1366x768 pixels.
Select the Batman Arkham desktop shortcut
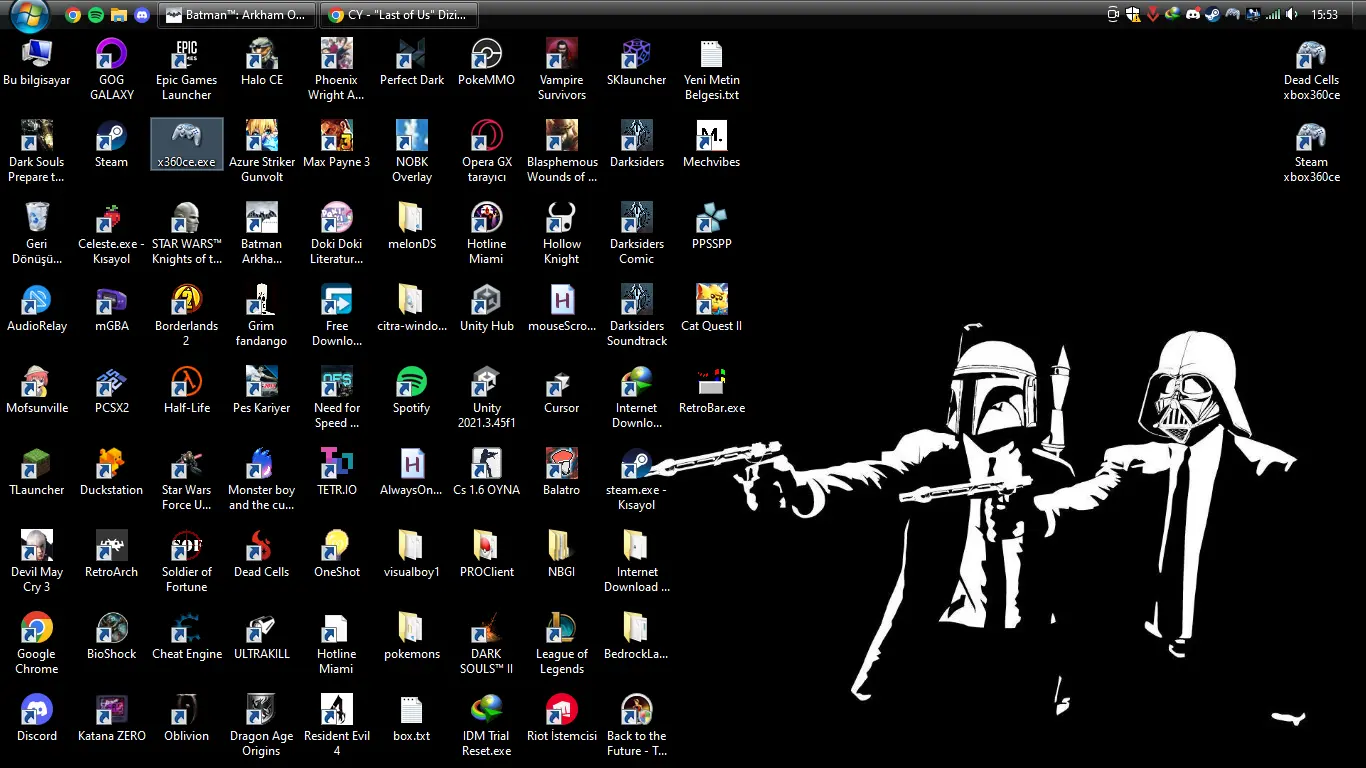262,233
